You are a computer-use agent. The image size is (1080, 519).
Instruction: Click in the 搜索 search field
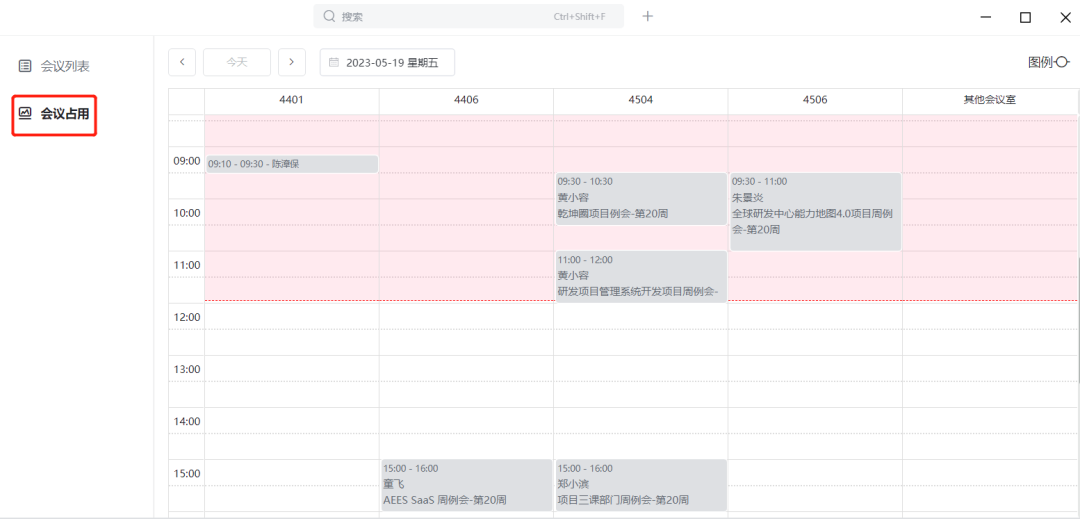[468, 17]
